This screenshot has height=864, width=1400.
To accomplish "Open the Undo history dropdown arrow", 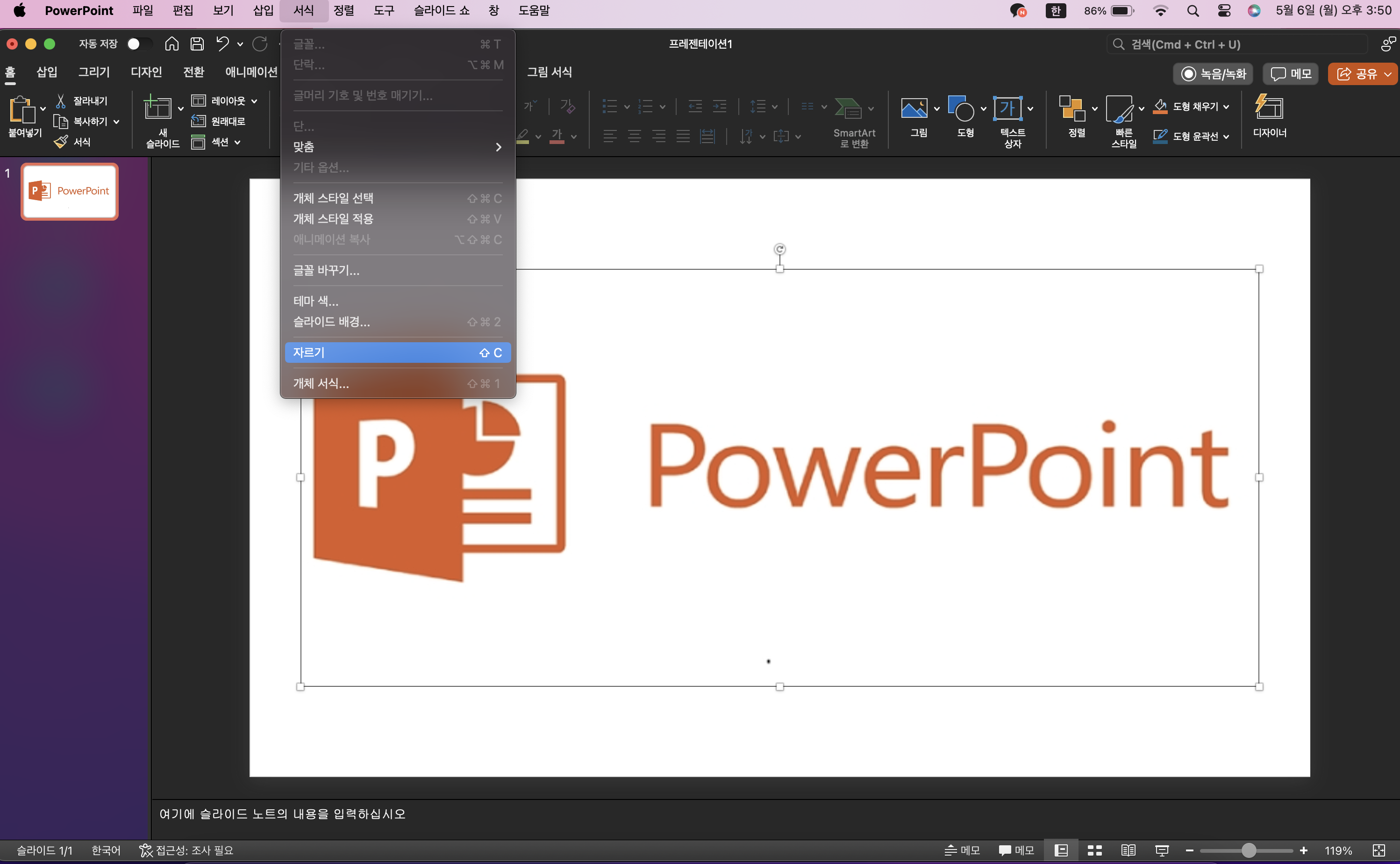I will tap(240, 44).
